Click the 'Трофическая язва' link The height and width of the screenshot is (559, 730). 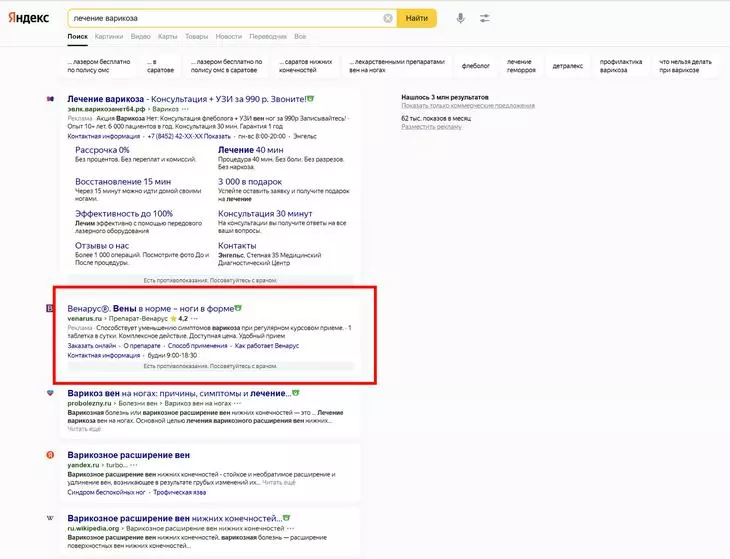point(179,492)
